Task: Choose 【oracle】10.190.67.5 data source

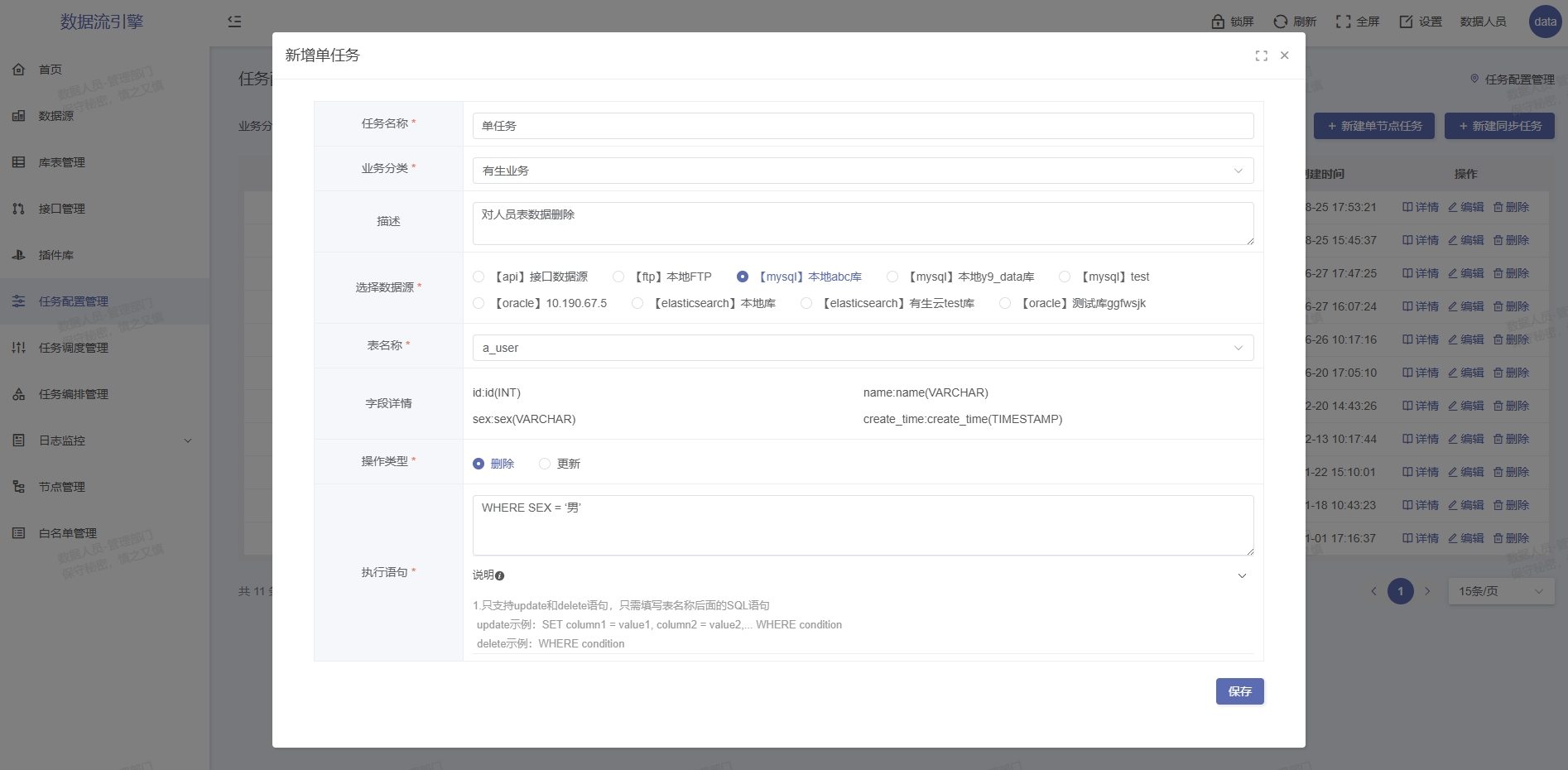Action: point(479,303)
